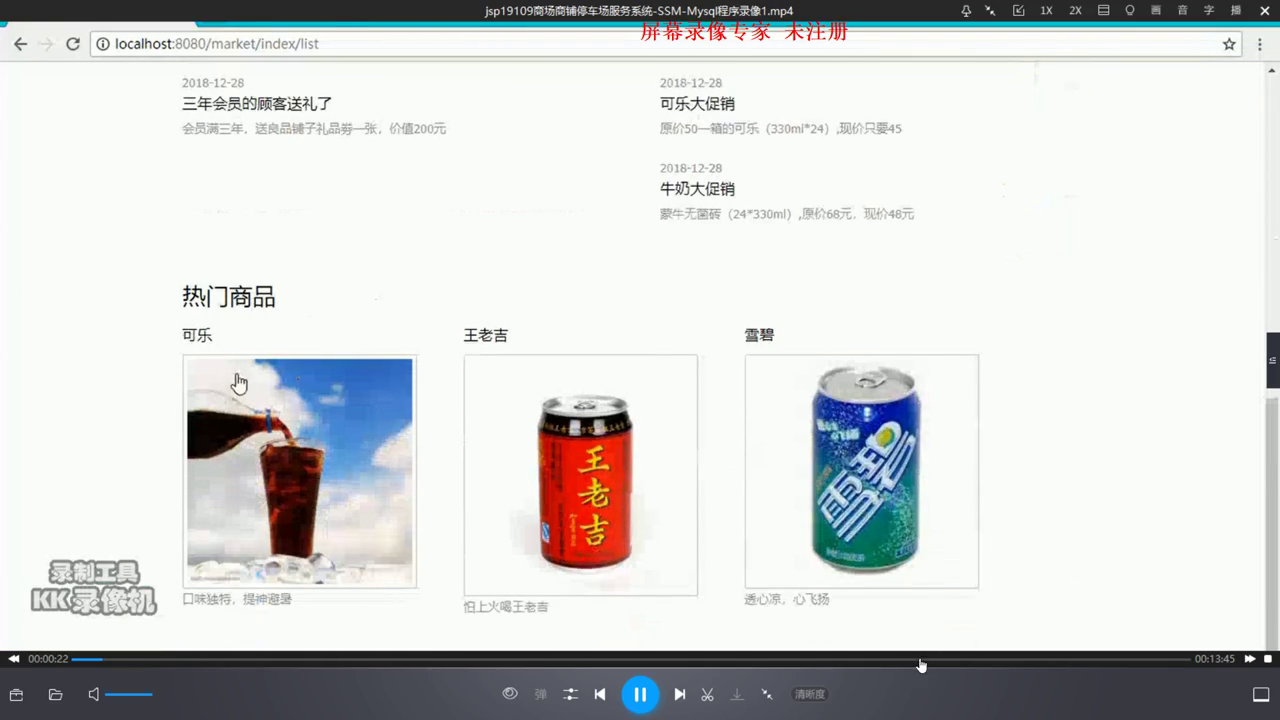The width and height of the screenshot is (1280, 720).
Task: Go back in the recorded browser
Action: coord(20,44)
